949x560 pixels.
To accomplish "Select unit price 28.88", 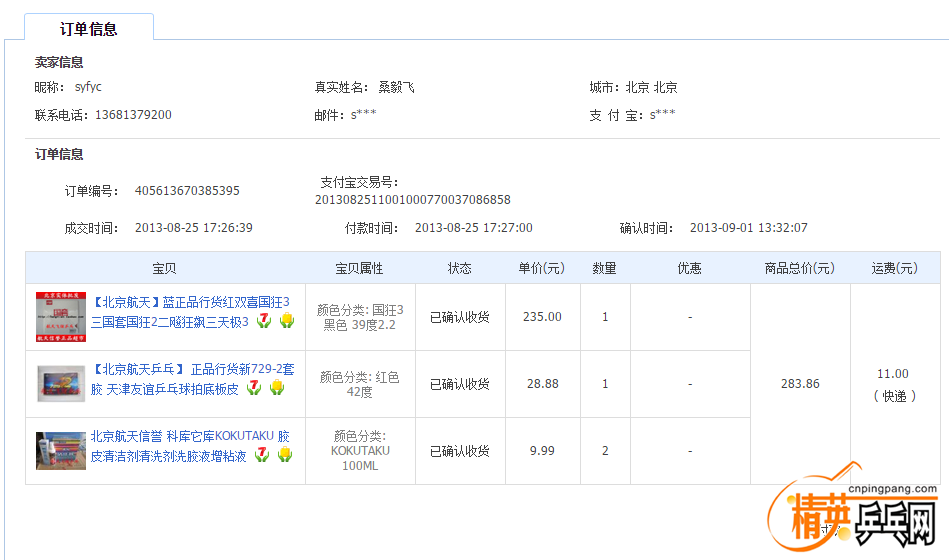I will tap(542, 384).
